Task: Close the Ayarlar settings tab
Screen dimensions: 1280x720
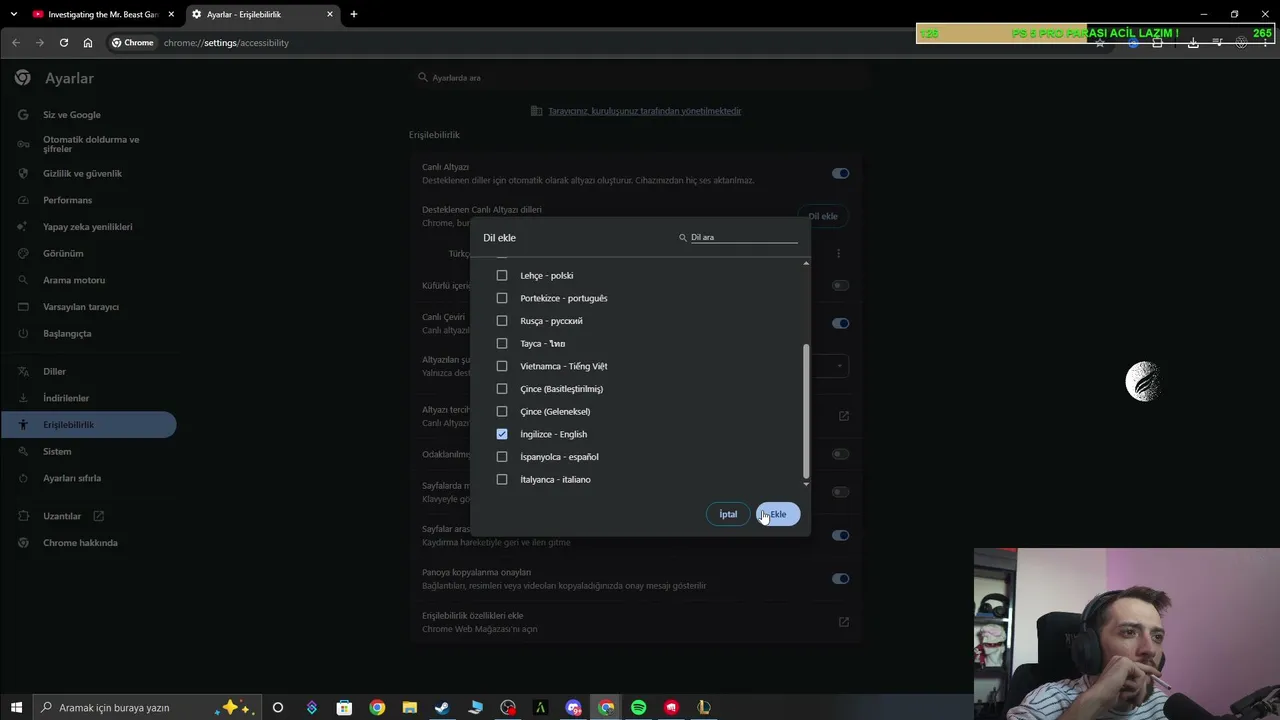Action: (329, 14)
